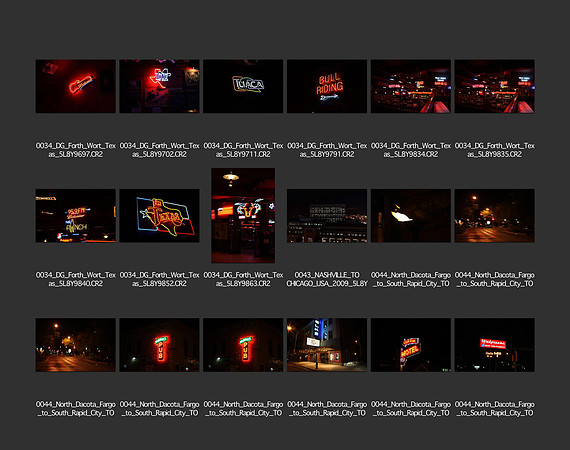570x450 pixels.
Task: Open the Motel neon sign thumbnail
Action: click(x=411, y=345)
